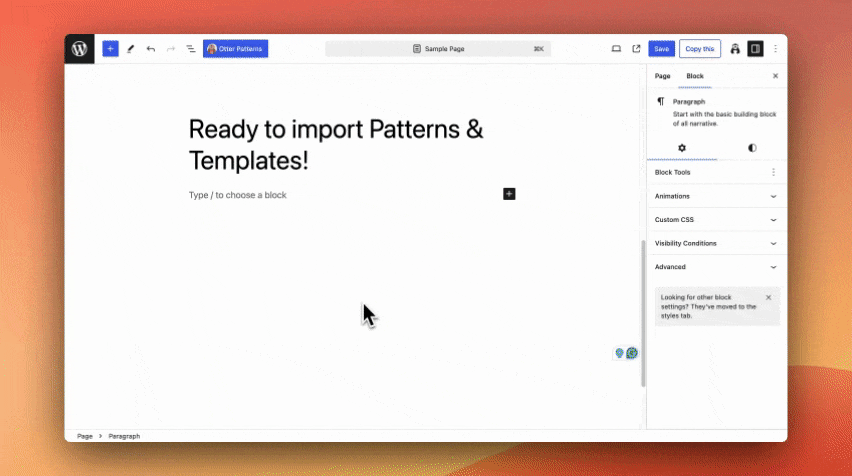Click the Paragraph block pilcrow icon
852x476 pixels.
tap(661, 102)
